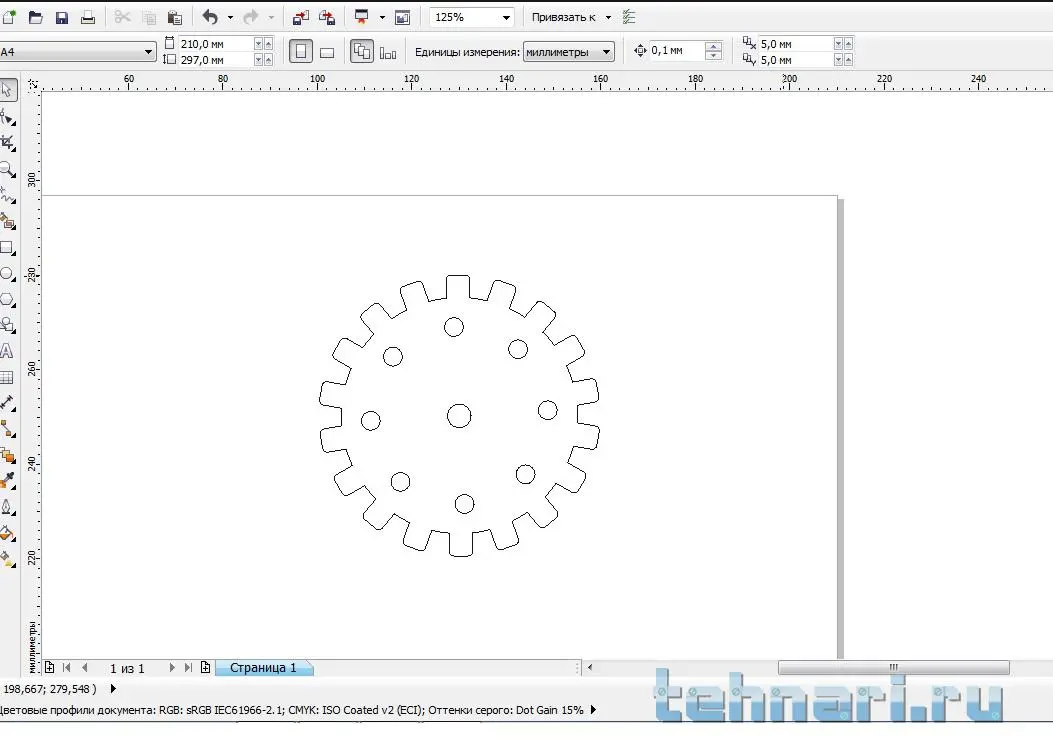Select the Table tool
The width and height of the screenshot is (1053, 755).
(7, 378)
